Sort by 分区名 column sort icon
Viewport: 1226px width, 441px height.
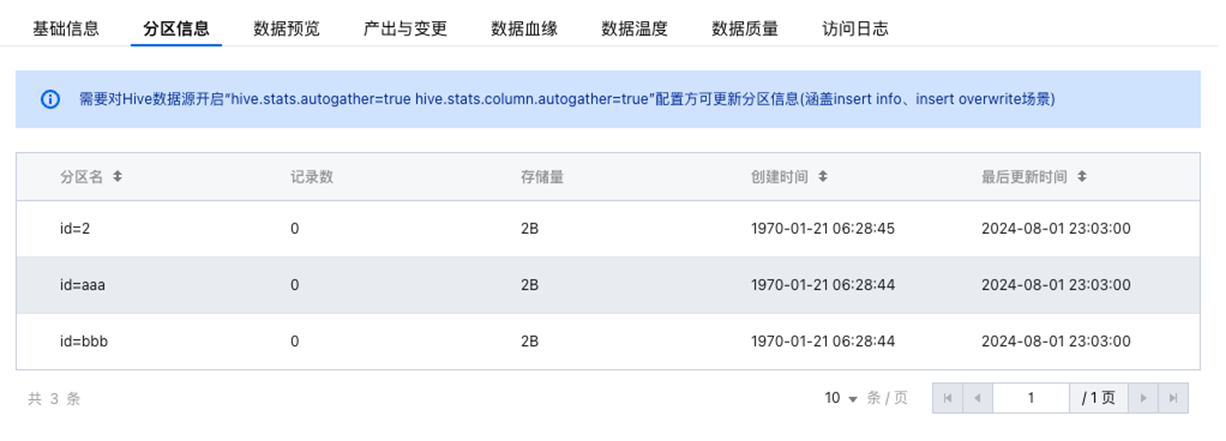tap(117, 176)
